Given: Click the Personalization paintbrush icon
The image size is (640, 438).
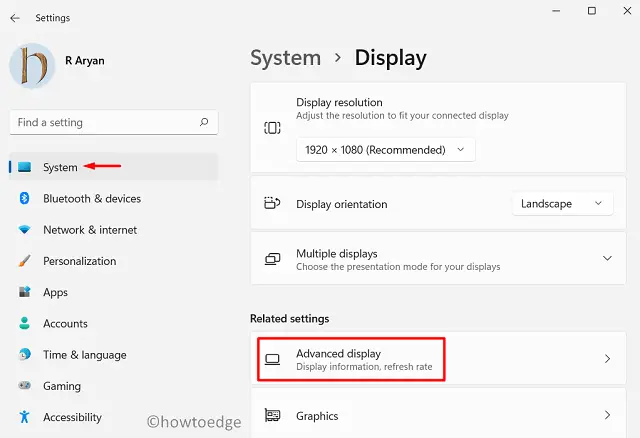Looking at the screenshot, I should [25, 261].
